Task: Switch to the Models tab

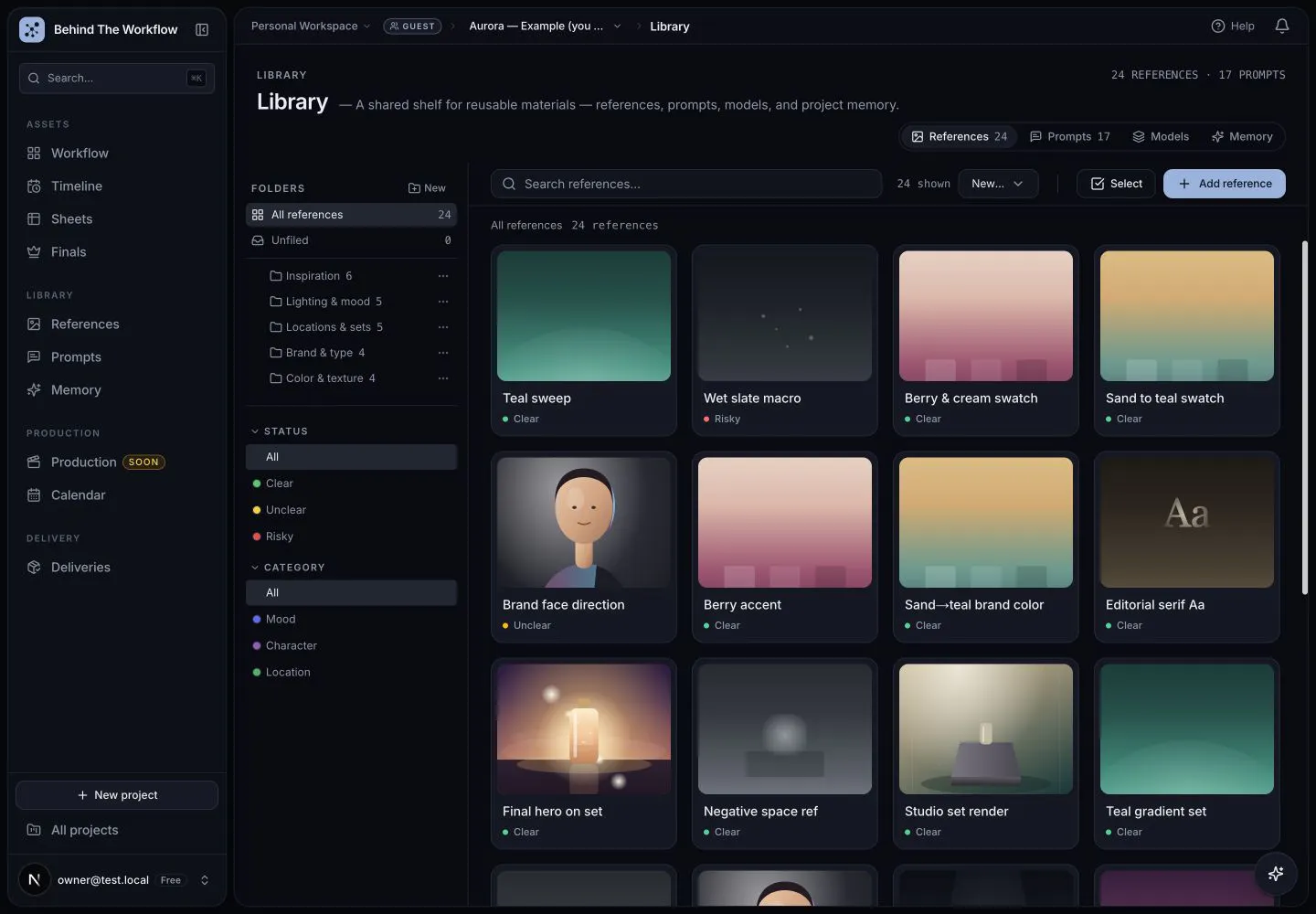Action: (1161, 137)
